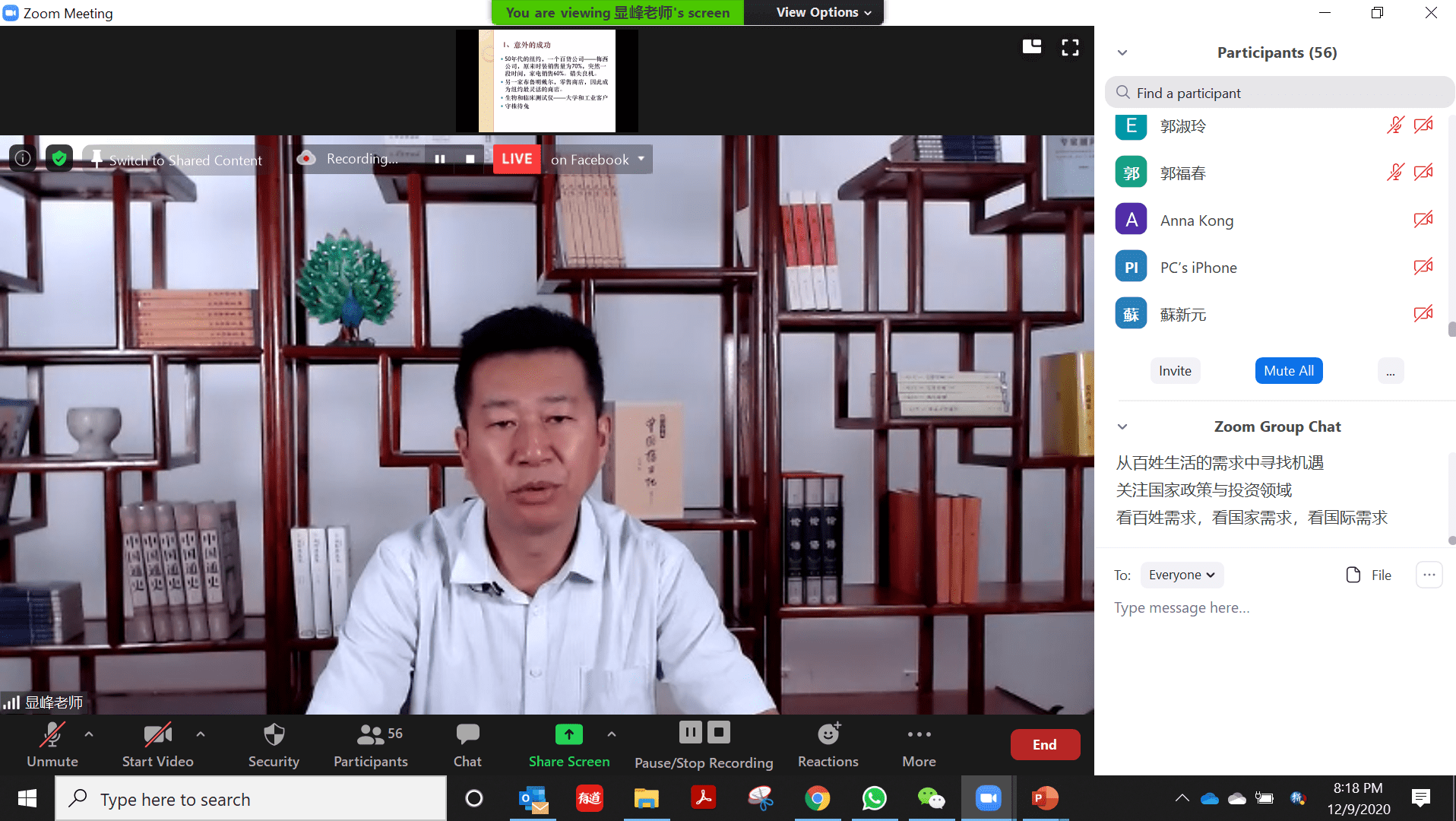Expand the View Options dropdown

coord(823,12)
